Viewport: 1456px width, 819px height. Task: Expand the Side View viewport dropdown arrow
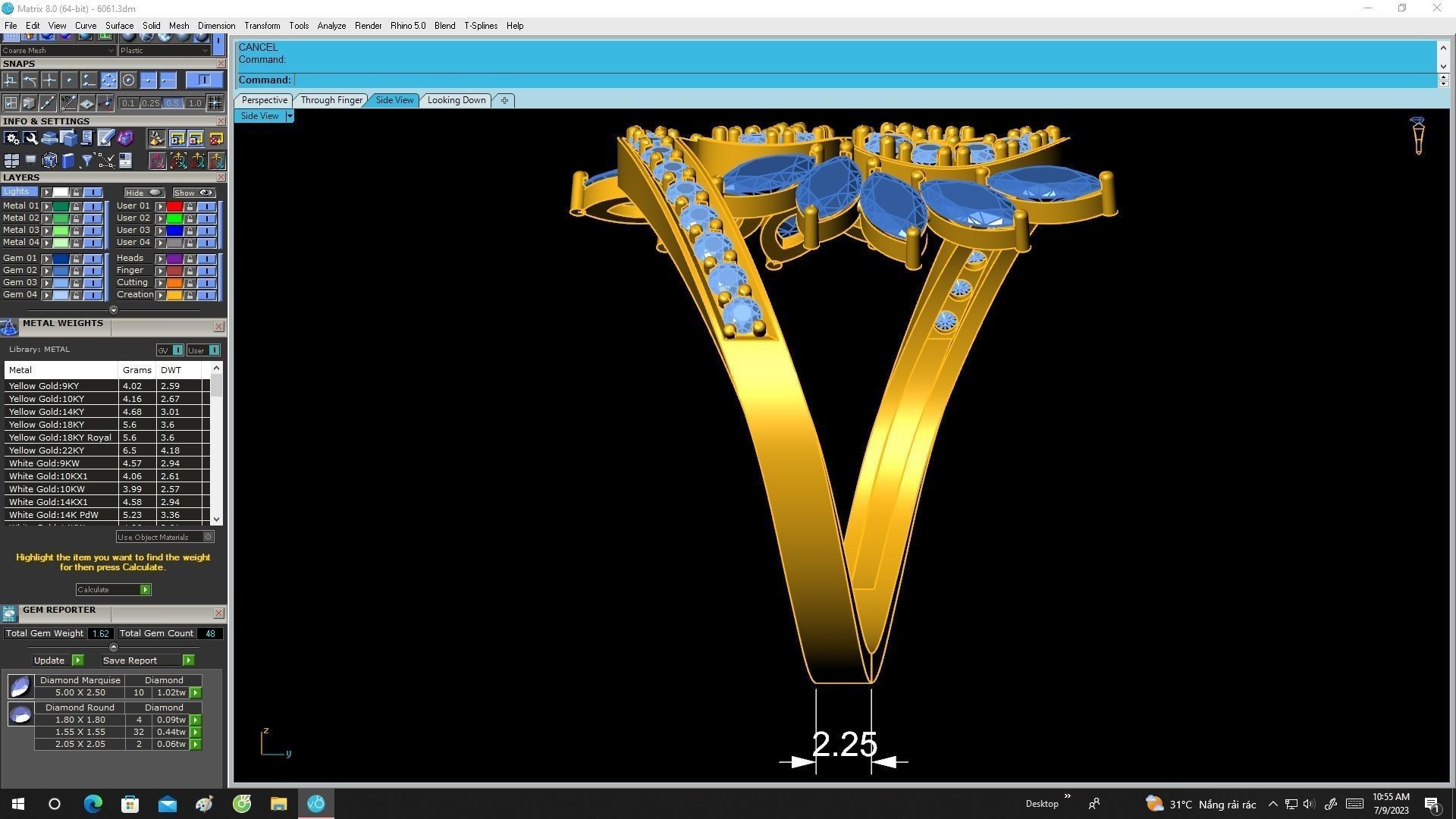(x=290, y=116)
